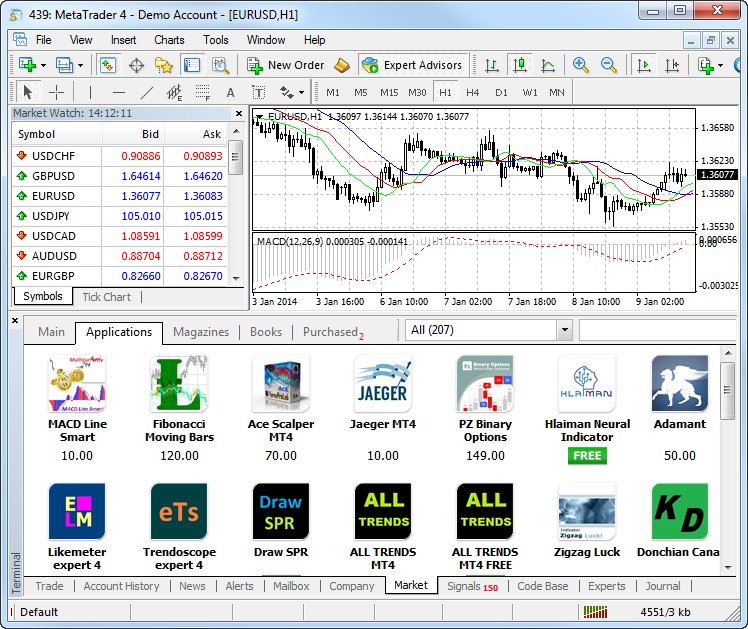
Task: Toggle the H4 timeframe button
Action: pyautogui.click(x=472, y=92)
